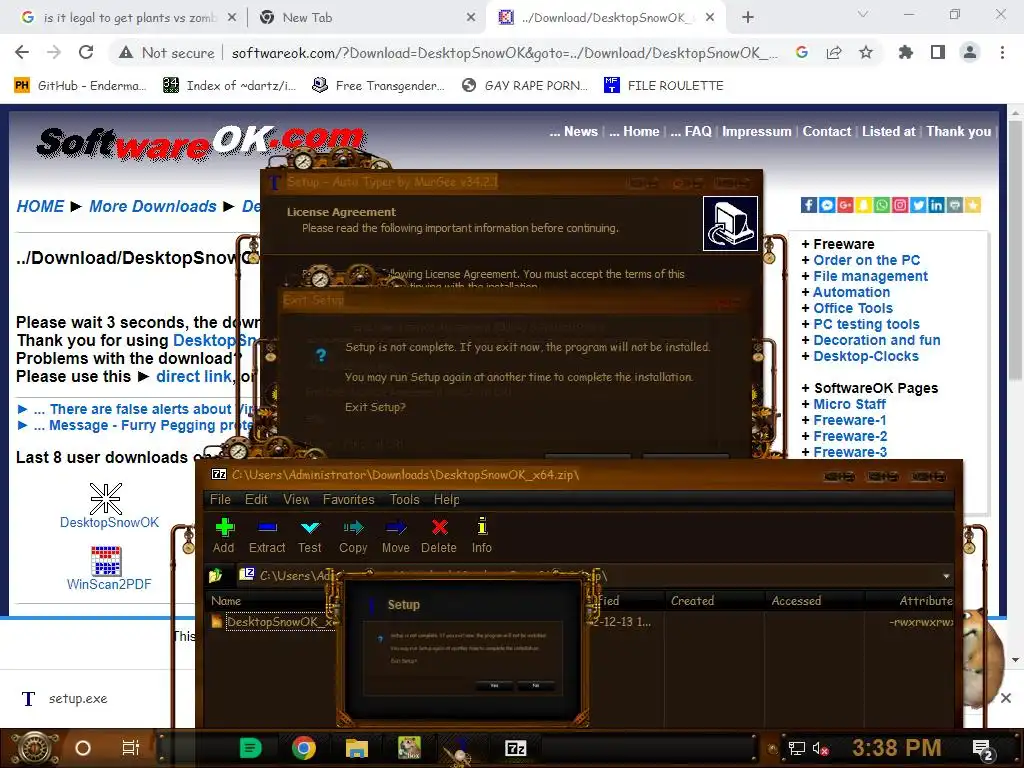This screenshot has width=1024, height=768.
Task: Open the Chrome extensions puzzle icon
Action: [x=906, y=52]
